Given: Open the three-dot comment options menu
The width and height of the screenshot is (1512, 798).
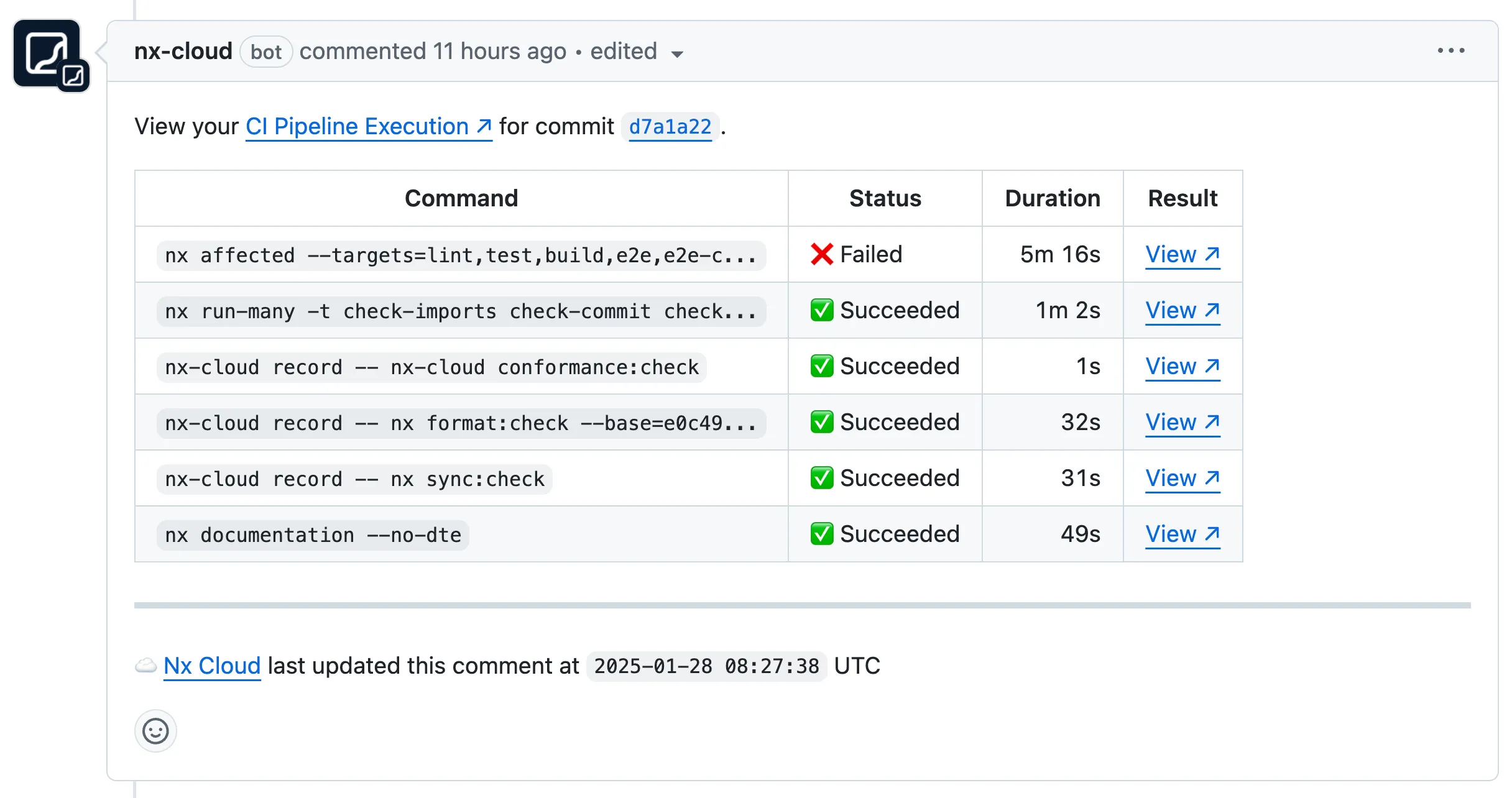Looking at the screenshot, I should [1450, 51].
